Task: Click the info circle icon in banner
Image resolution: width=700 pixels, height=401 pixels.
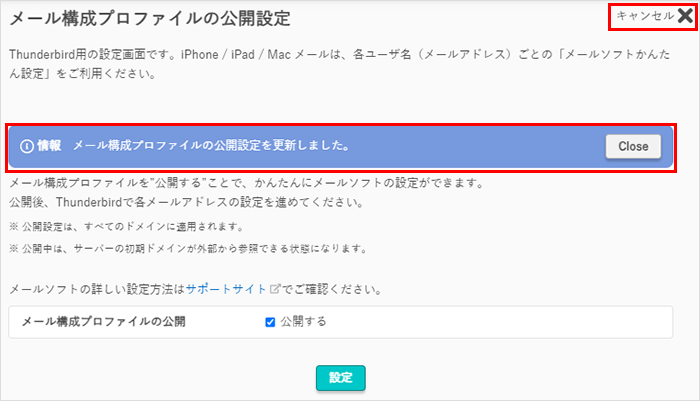Action: (x=27, y=146)
